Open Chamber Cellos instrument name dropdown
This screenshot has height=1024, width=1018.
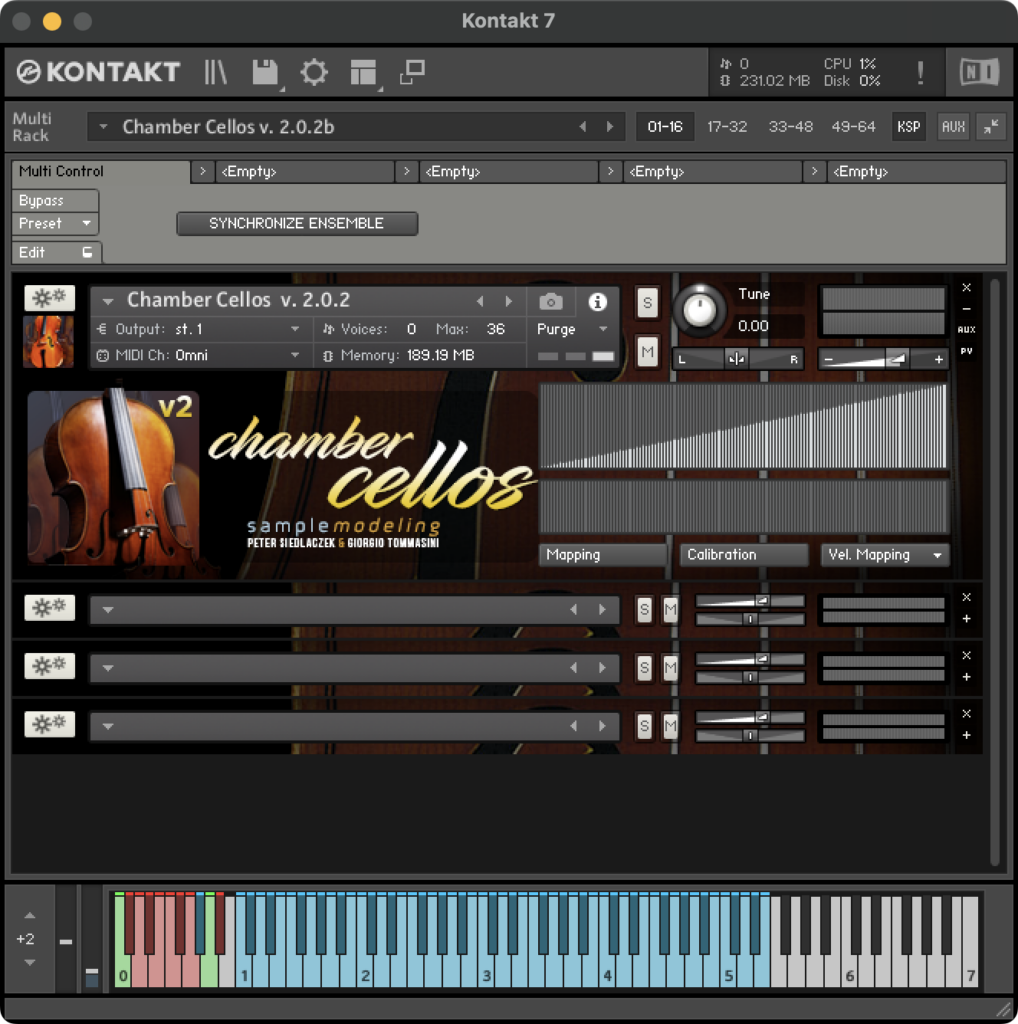coord(108,301)
